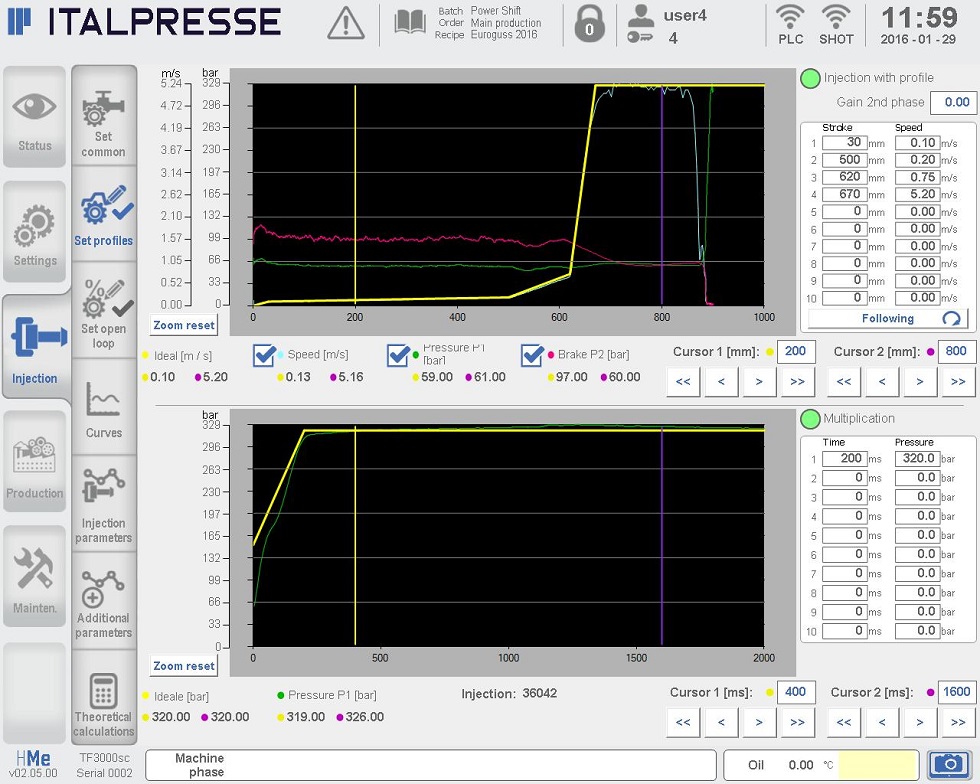Reset zoom on the multiplication pressure chart
This screenshot has width=980, height=784.
click(x=184, y=666)
